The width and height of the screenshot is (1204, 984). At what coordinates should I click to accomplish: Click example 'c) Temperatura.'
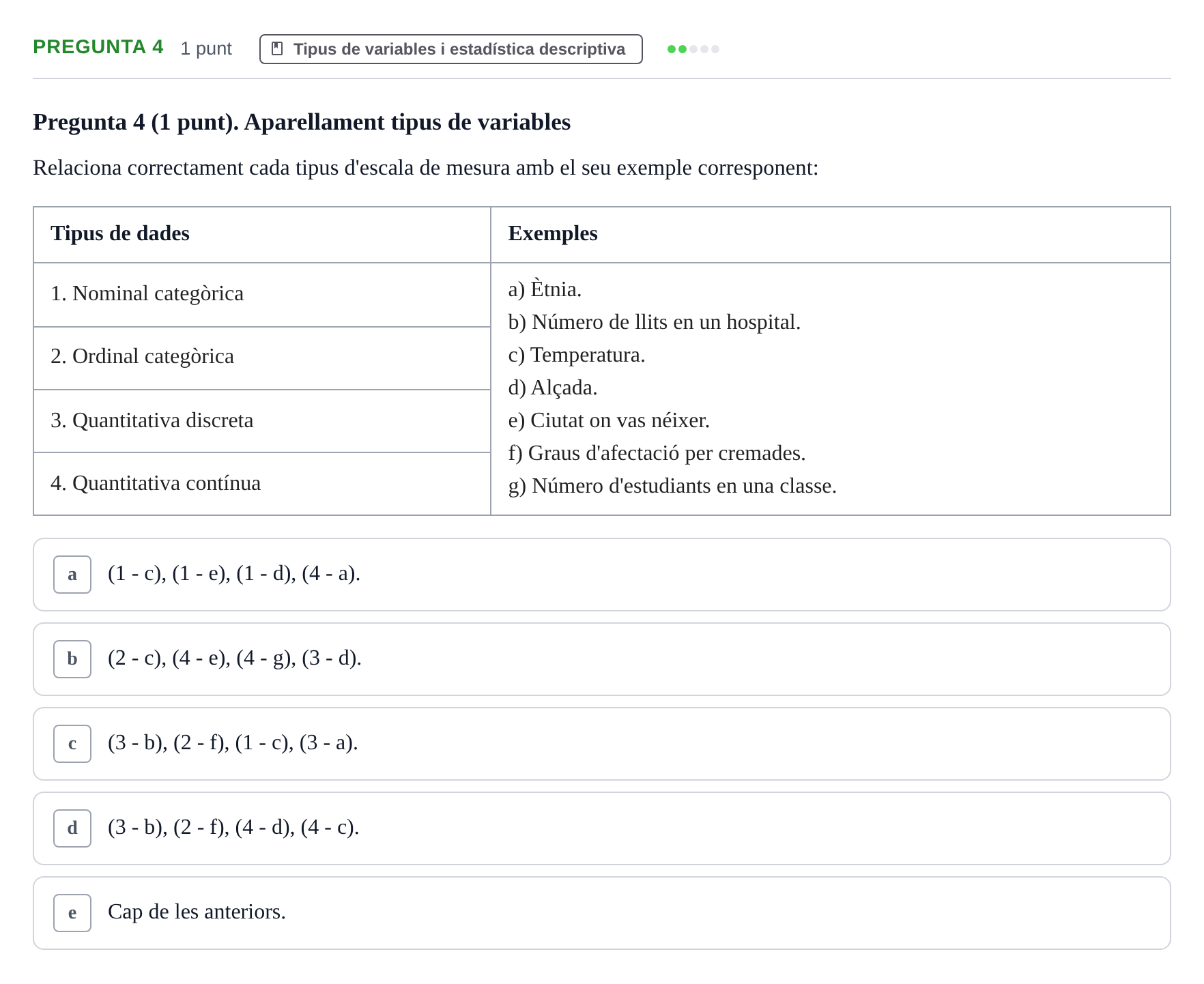[x=576, y=355]
